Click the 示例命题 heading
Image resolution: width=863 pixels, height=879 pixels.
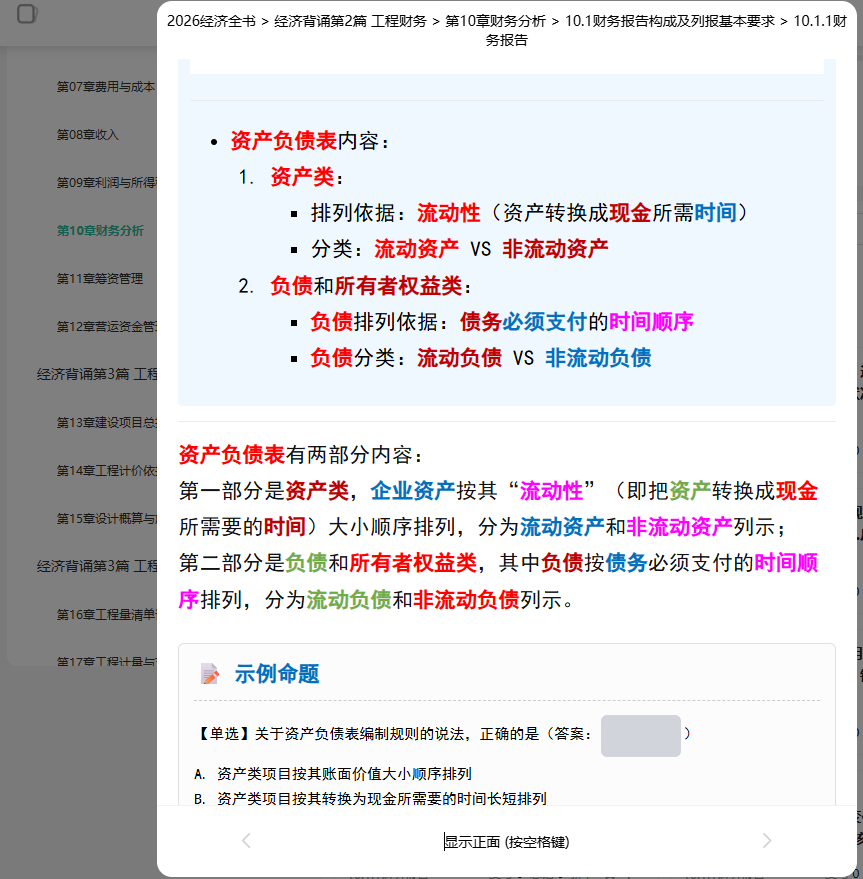click(x=277, y=674)
